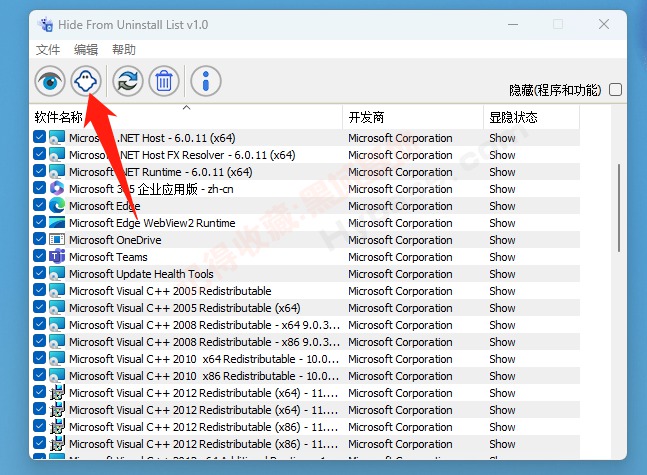This screenshot has height=475, width=647.
Task: Uncheck the Microsoft 365 企业应用版 checkbox
Action: point(39,188)
